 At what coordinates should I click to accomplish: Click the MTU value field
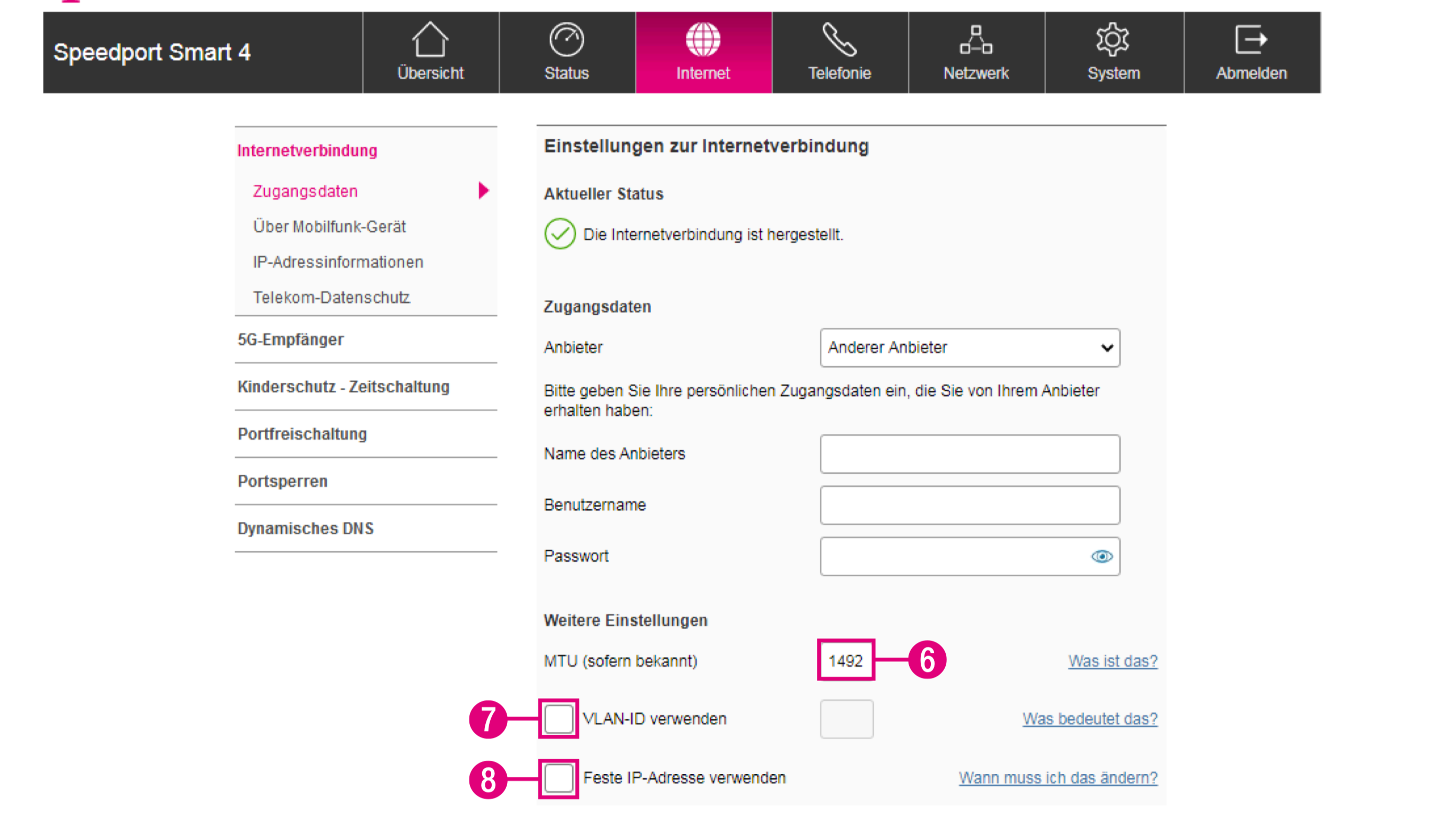[x=846, y=661]
